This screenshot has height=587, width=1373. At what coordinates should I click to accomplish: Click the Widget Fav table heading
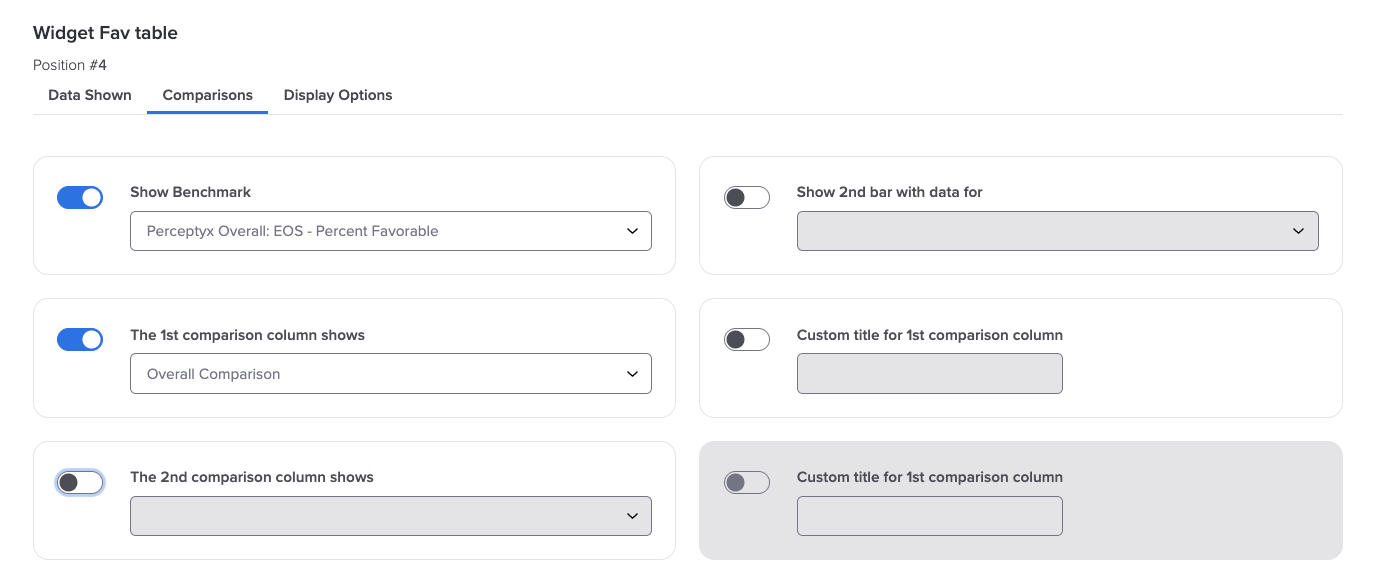pyautogui.click(x=105, y=33)
